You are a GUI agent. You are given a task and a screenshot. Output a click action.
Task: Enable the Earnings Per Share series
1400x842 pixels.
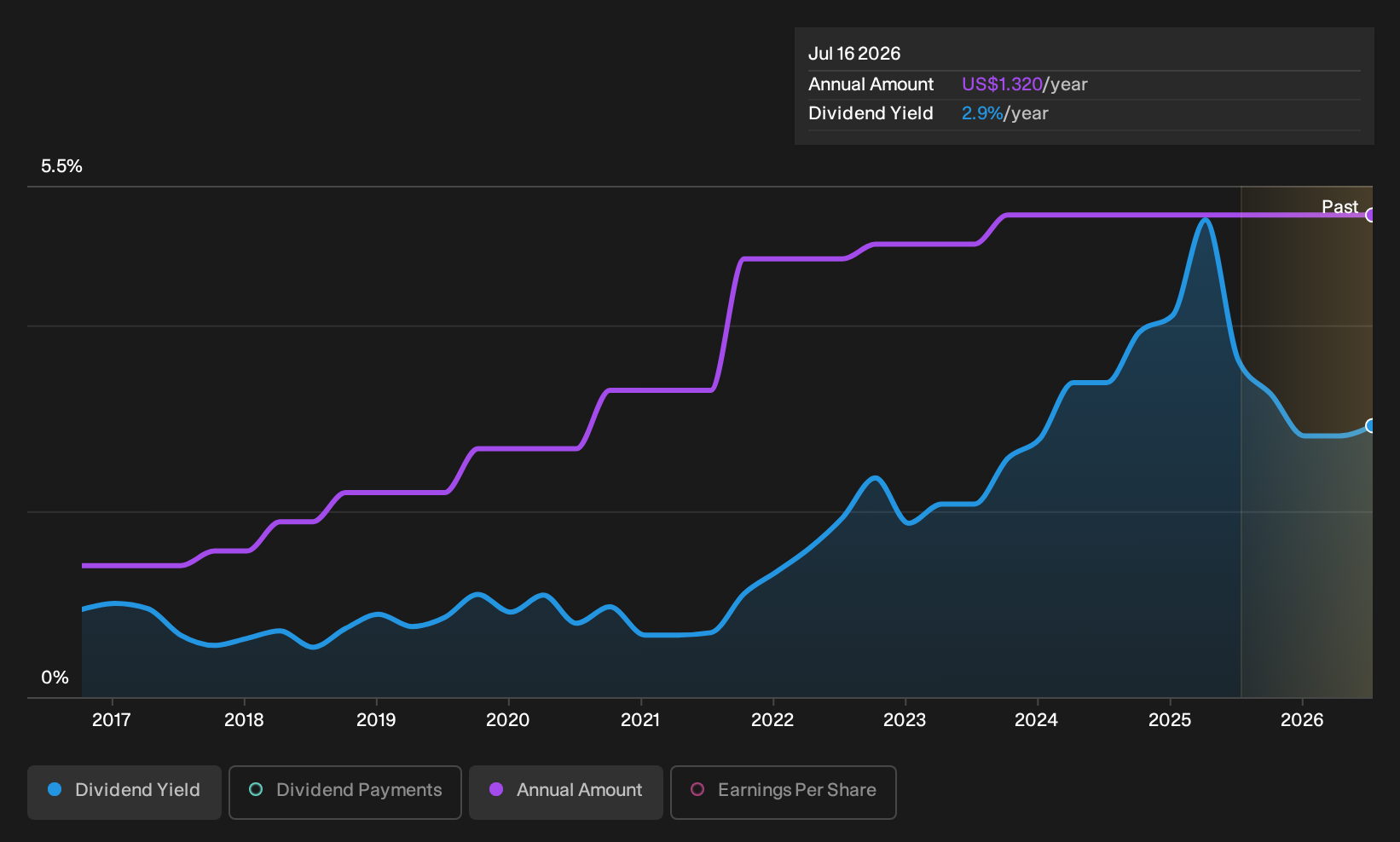[x=784, y=792]
